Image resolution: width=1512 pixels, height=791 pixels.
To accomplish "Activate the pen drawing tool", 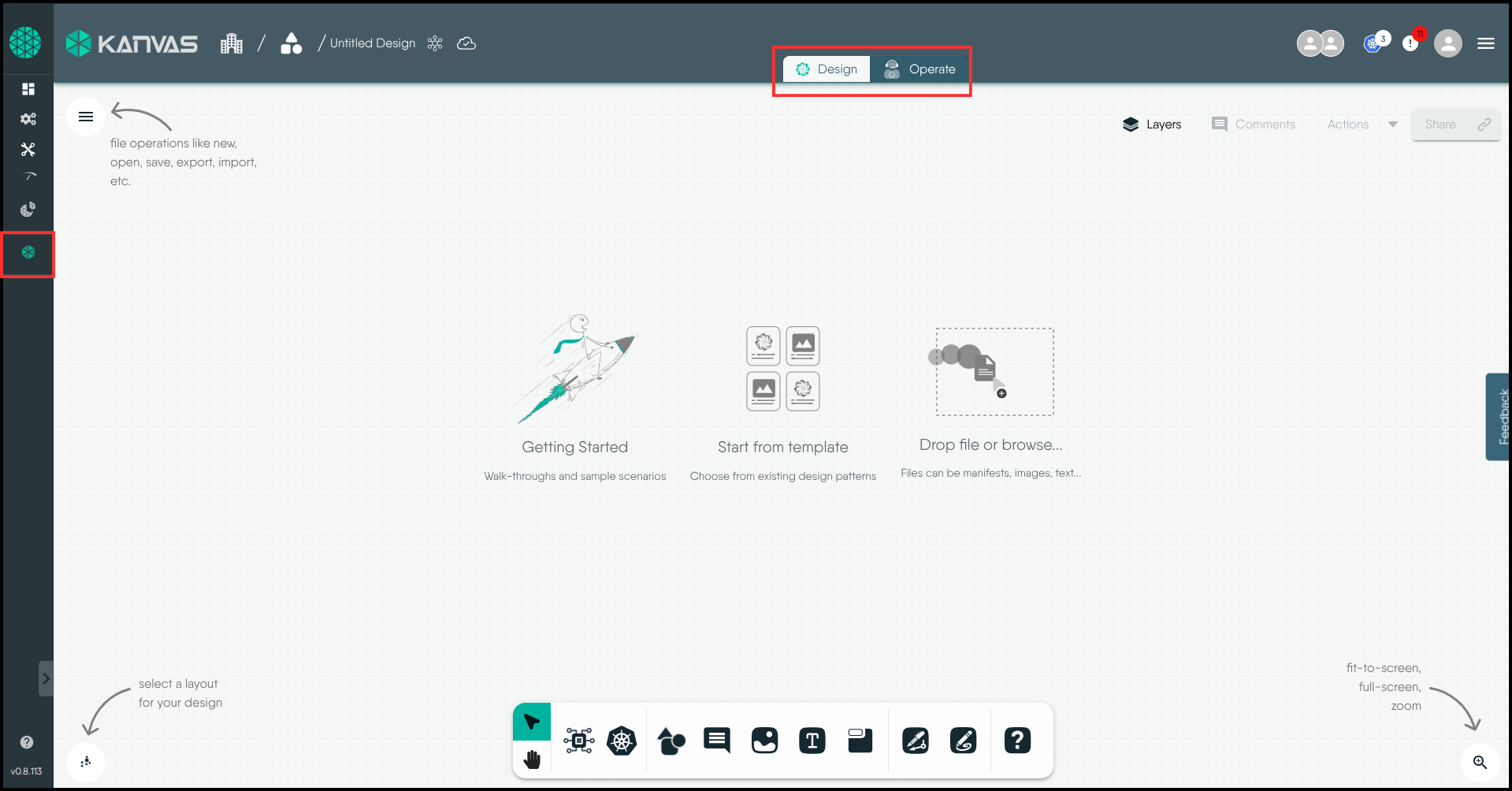I will click(x=916, y=741).
